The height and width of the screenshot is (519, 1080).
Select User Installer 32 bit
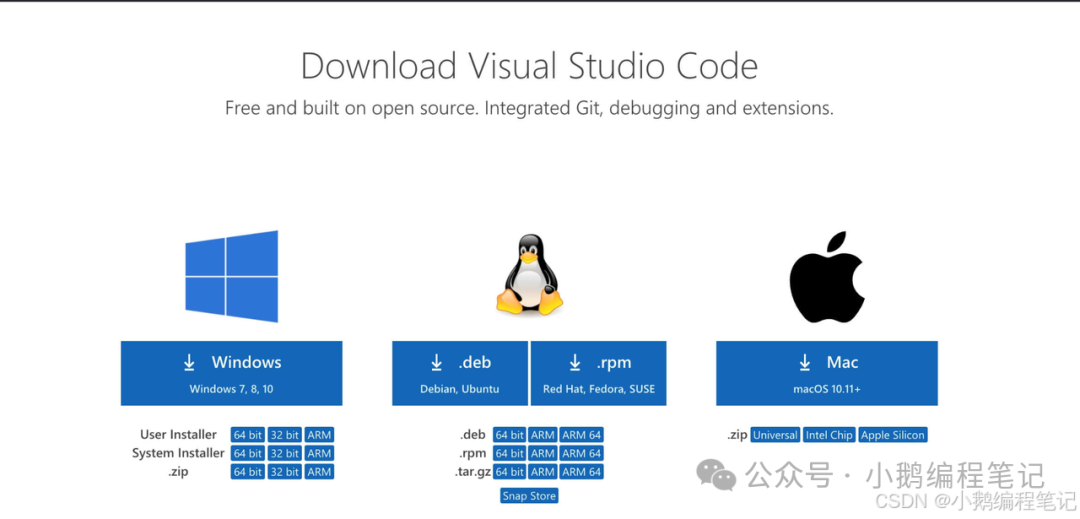coord(284,435)
